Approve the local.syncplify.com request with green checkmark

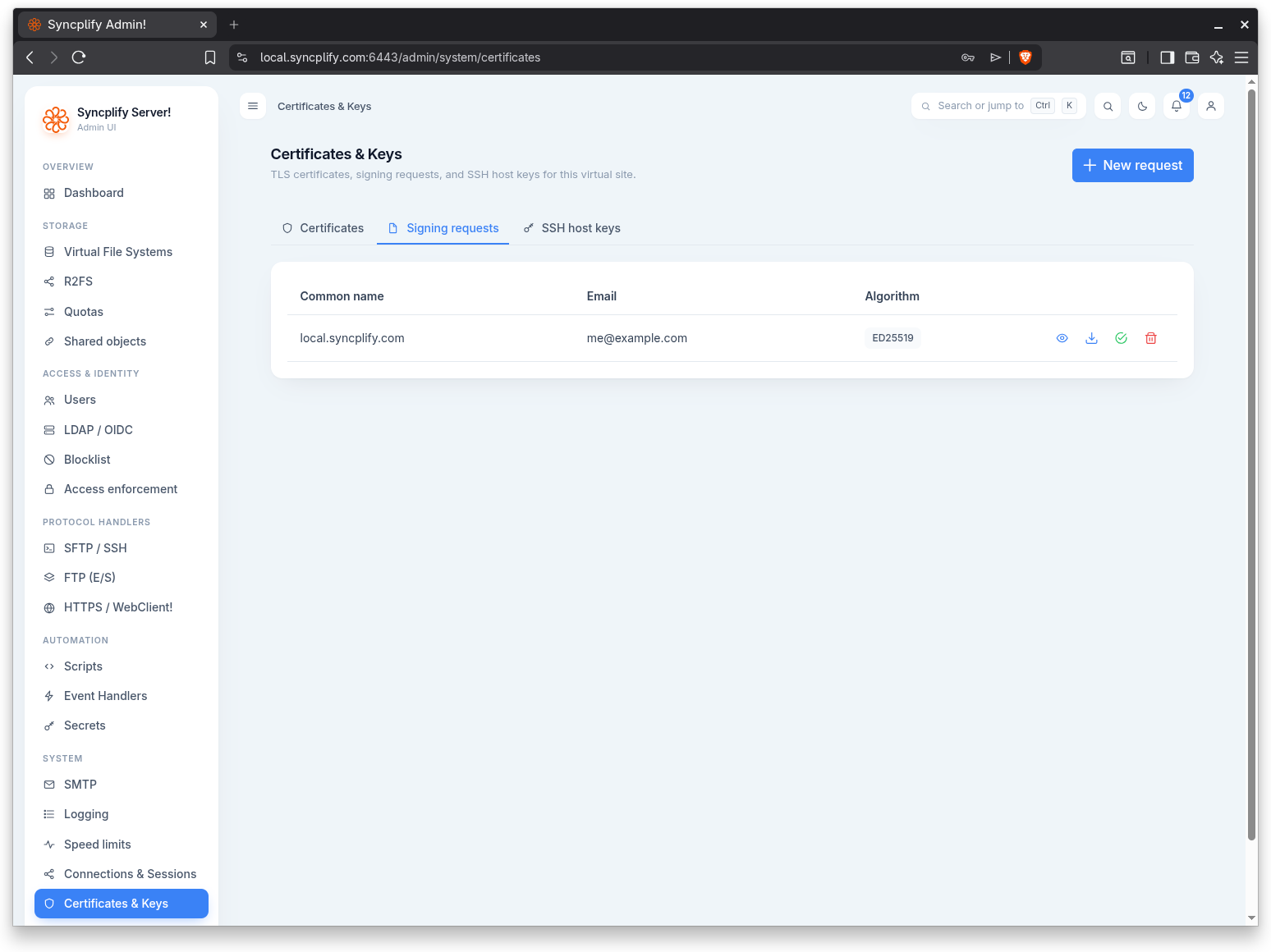tap(1121, 338)
